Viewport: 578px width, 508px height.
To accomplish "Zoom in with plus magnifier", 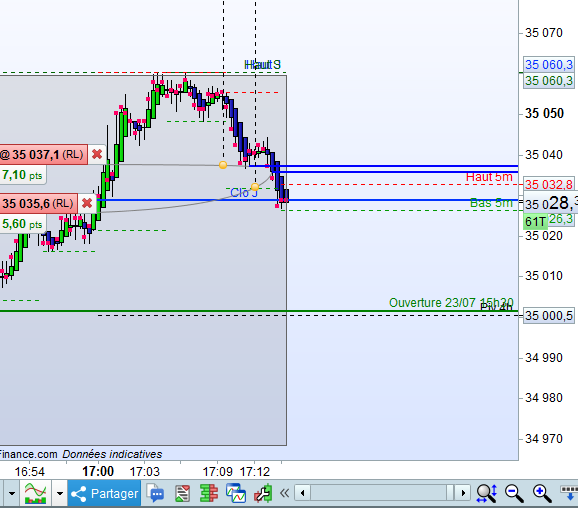I will tap(543, 494).
